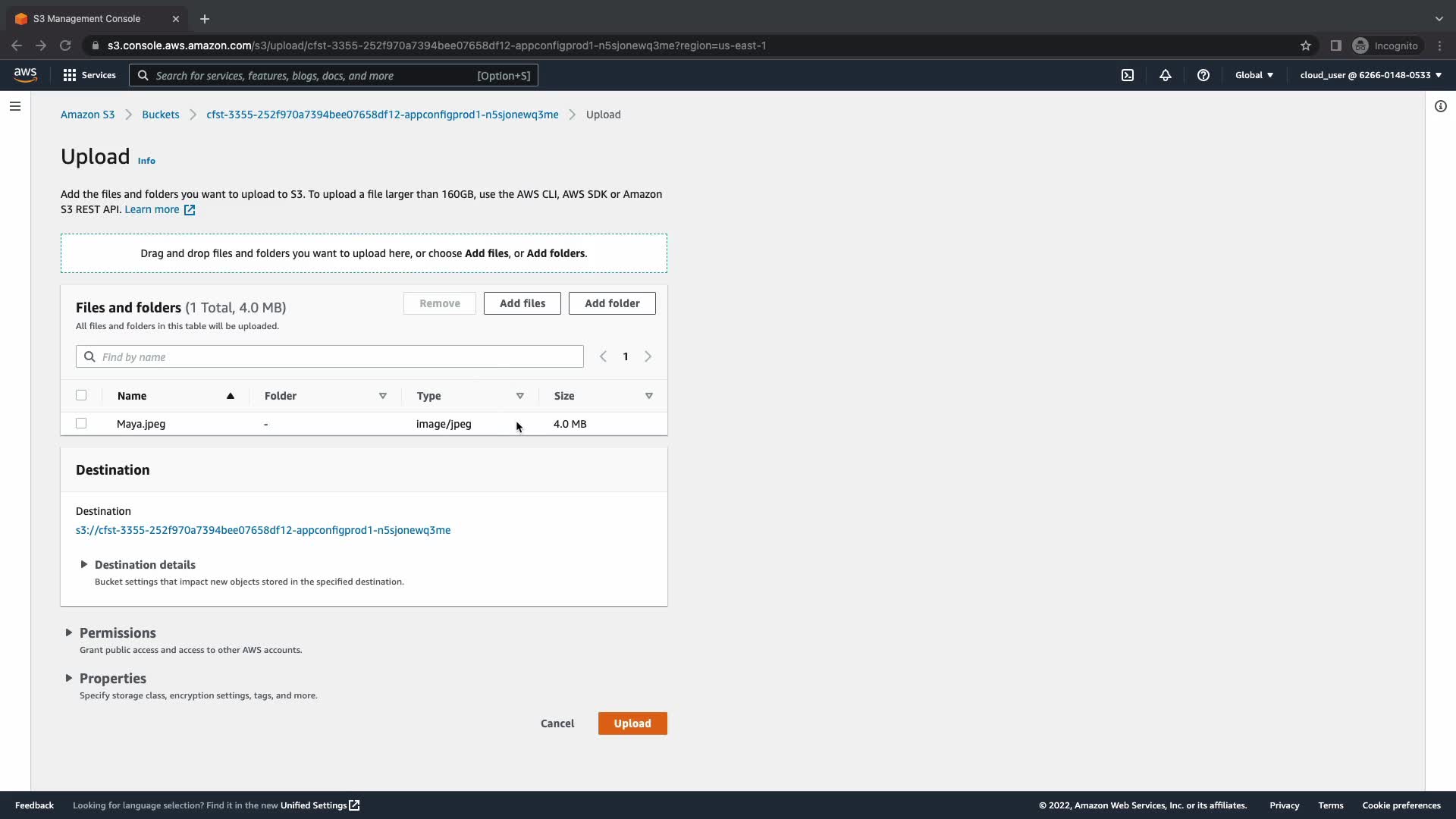Open the info panel icon at right

1441,106
